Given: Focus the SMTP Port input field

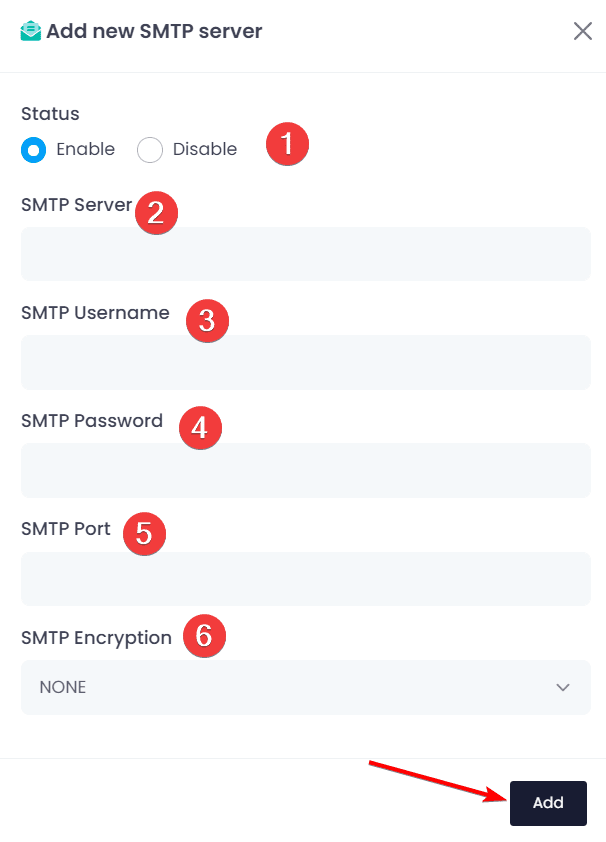Looking at the screenshot, I should [305, 579].
